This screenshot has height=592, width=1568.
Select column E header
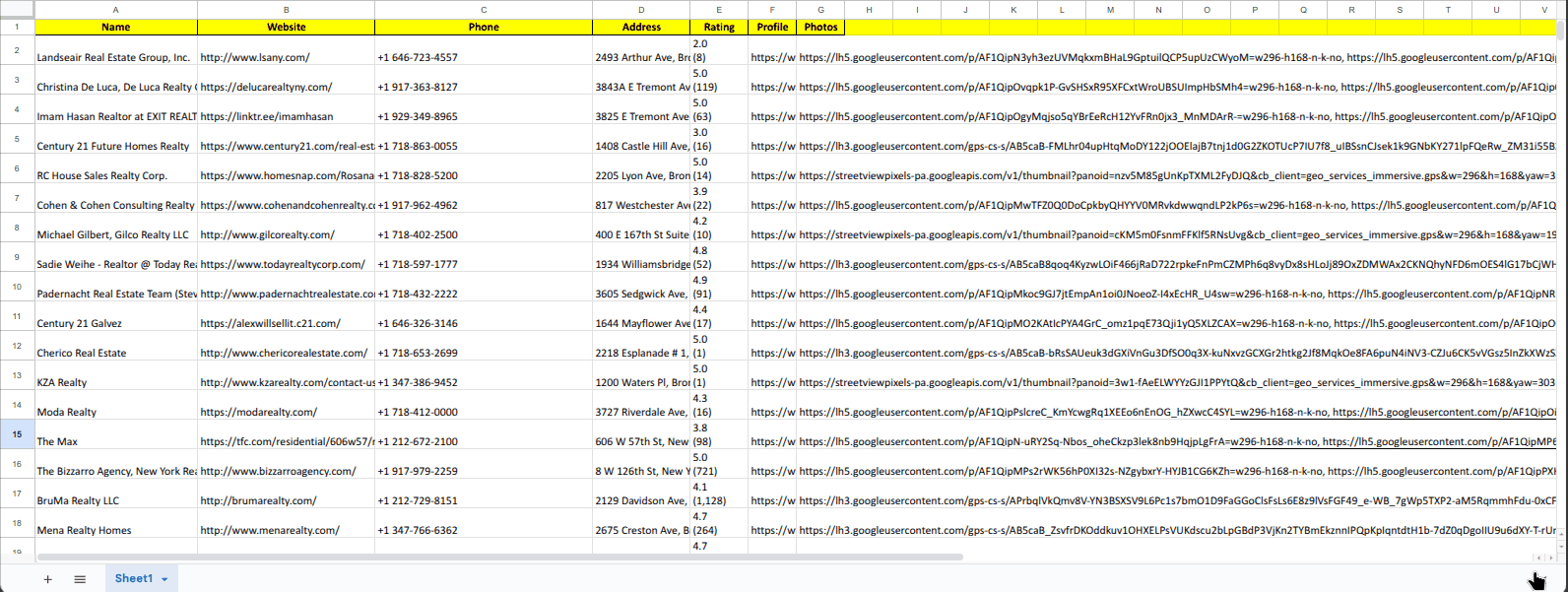(719, 10)
